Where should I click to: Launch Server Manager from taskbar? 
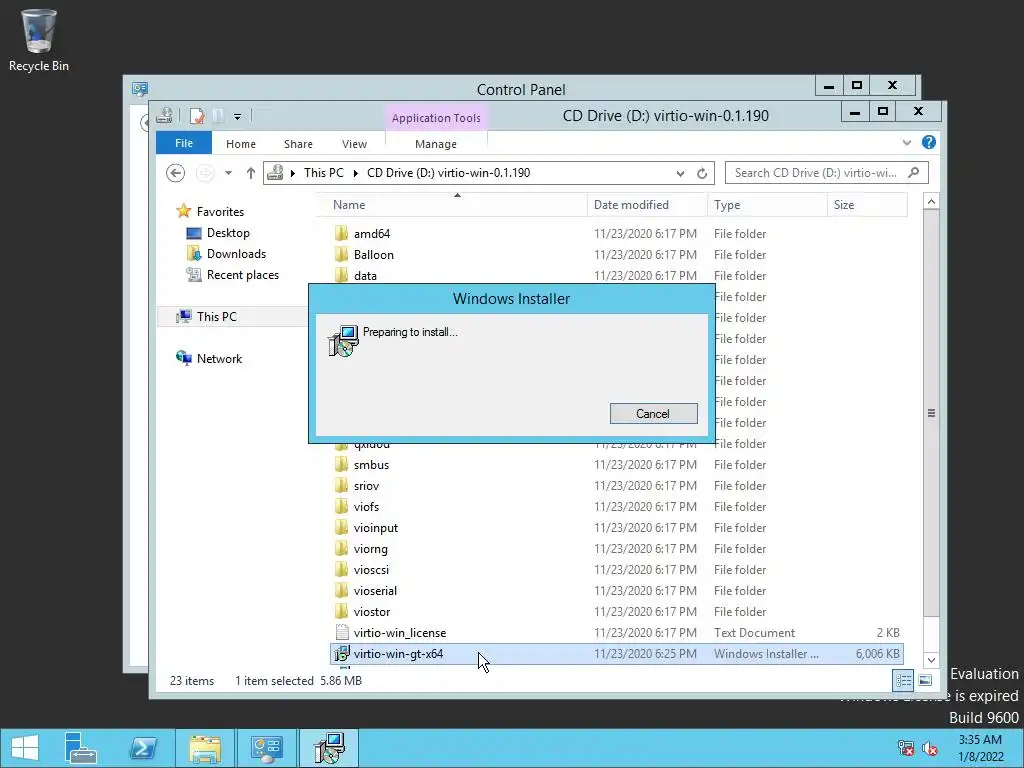coord(81,748)
